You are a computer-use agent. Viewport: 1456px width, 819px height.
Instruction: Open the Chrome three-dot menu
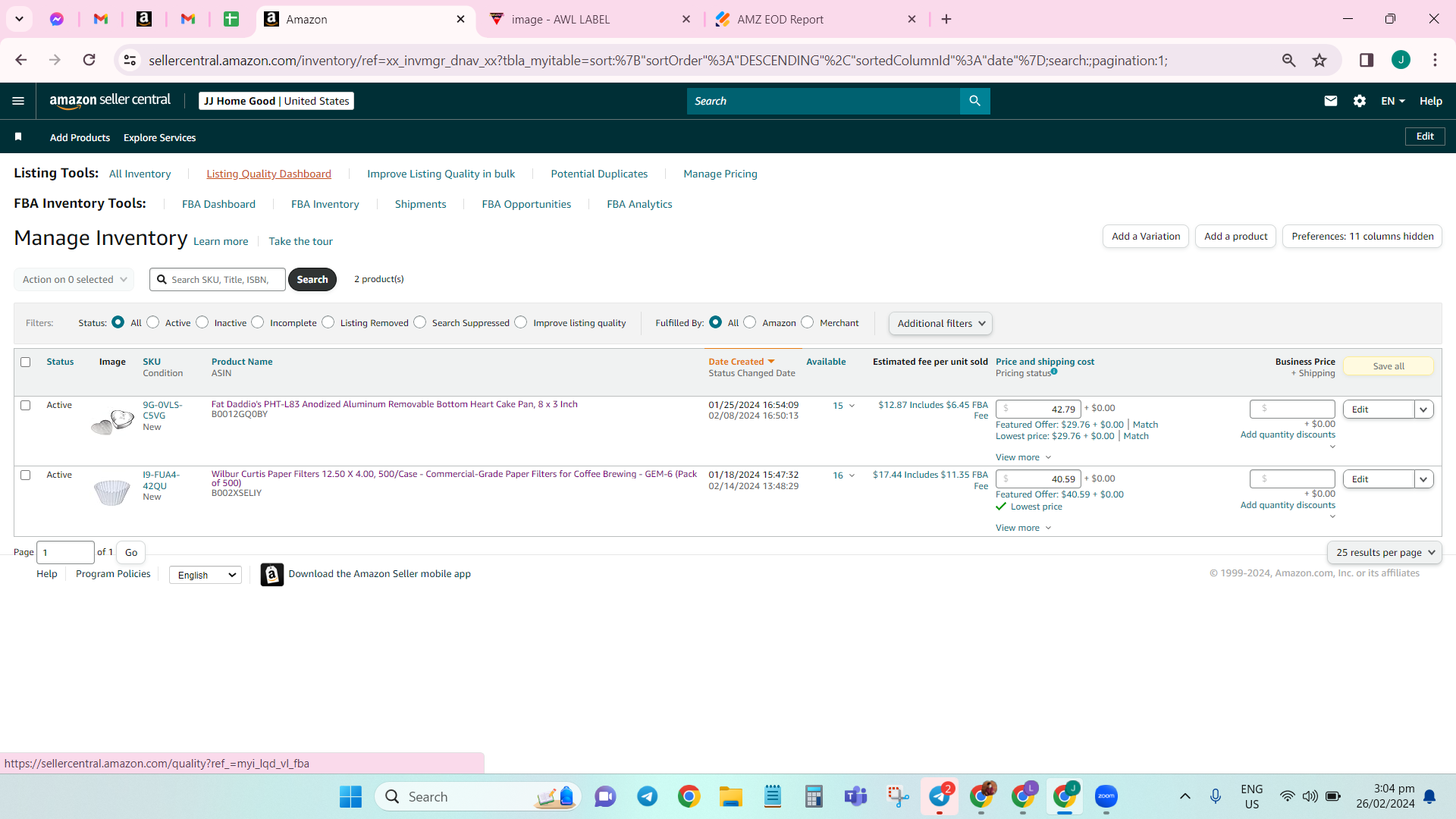tap(1435, 60)
